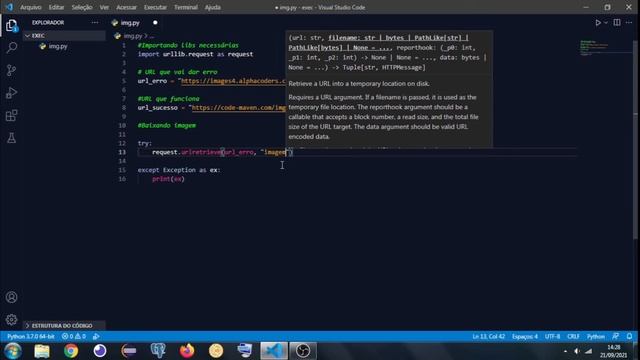Place cursor on line 16 print(ex)

point(168,179)
